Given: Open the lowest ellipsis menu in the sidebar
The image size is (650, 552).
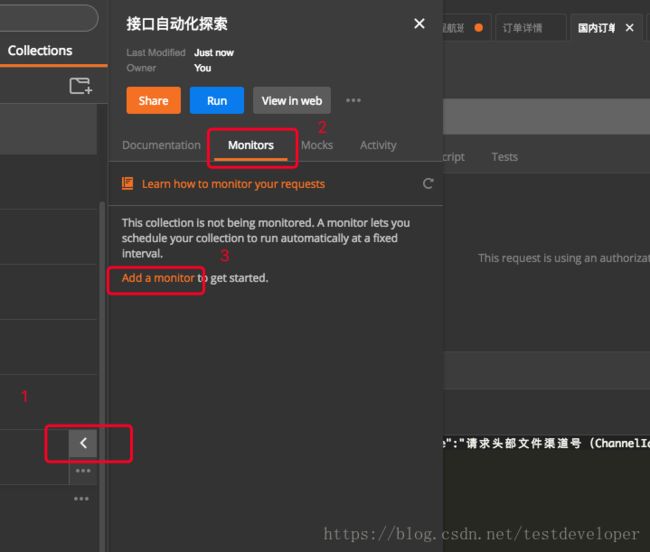Looking at the screenshot, I should (81, 499).
